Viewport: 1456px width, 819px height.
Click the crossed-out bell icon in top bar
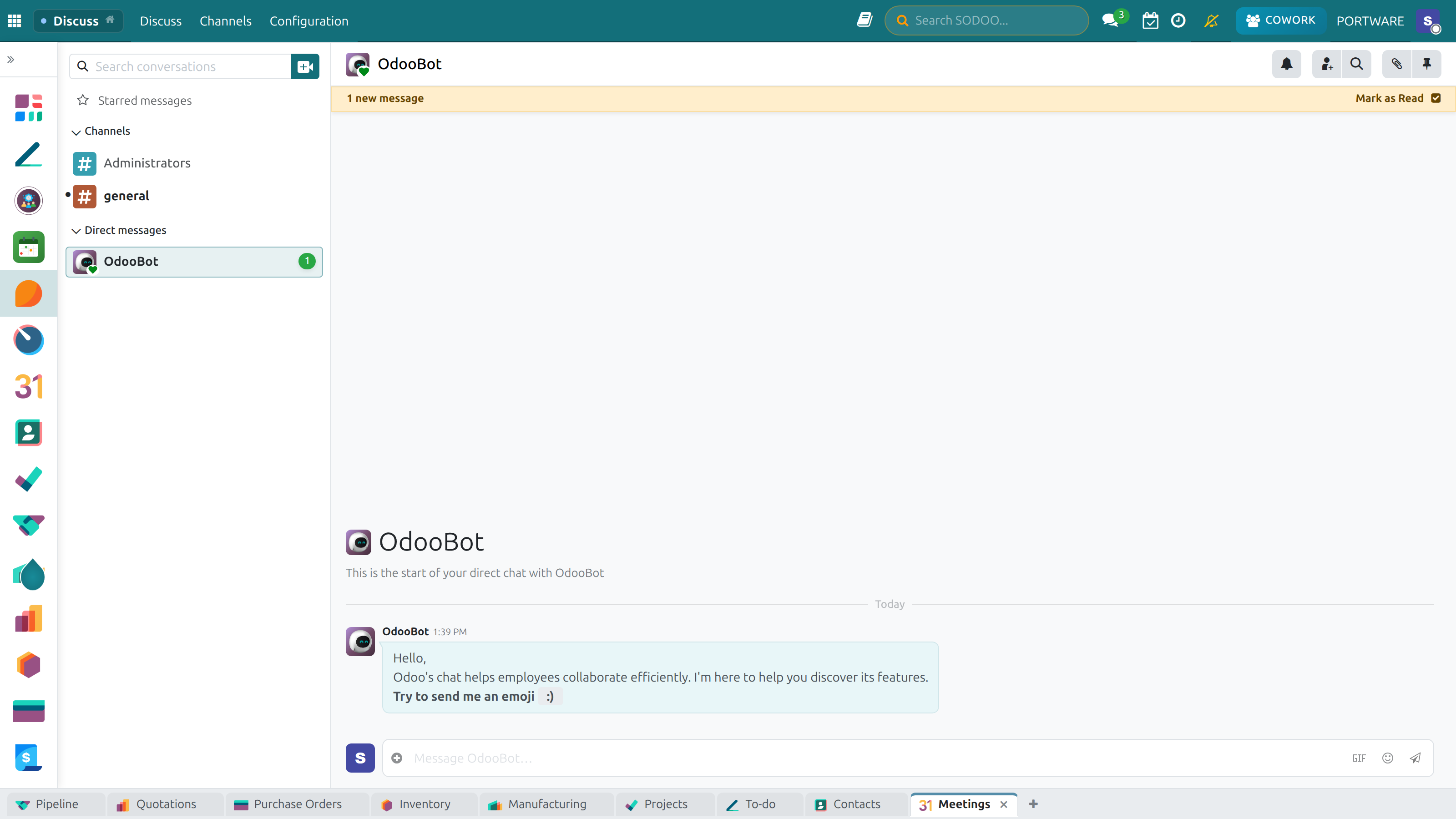(x=1211, y=21)
